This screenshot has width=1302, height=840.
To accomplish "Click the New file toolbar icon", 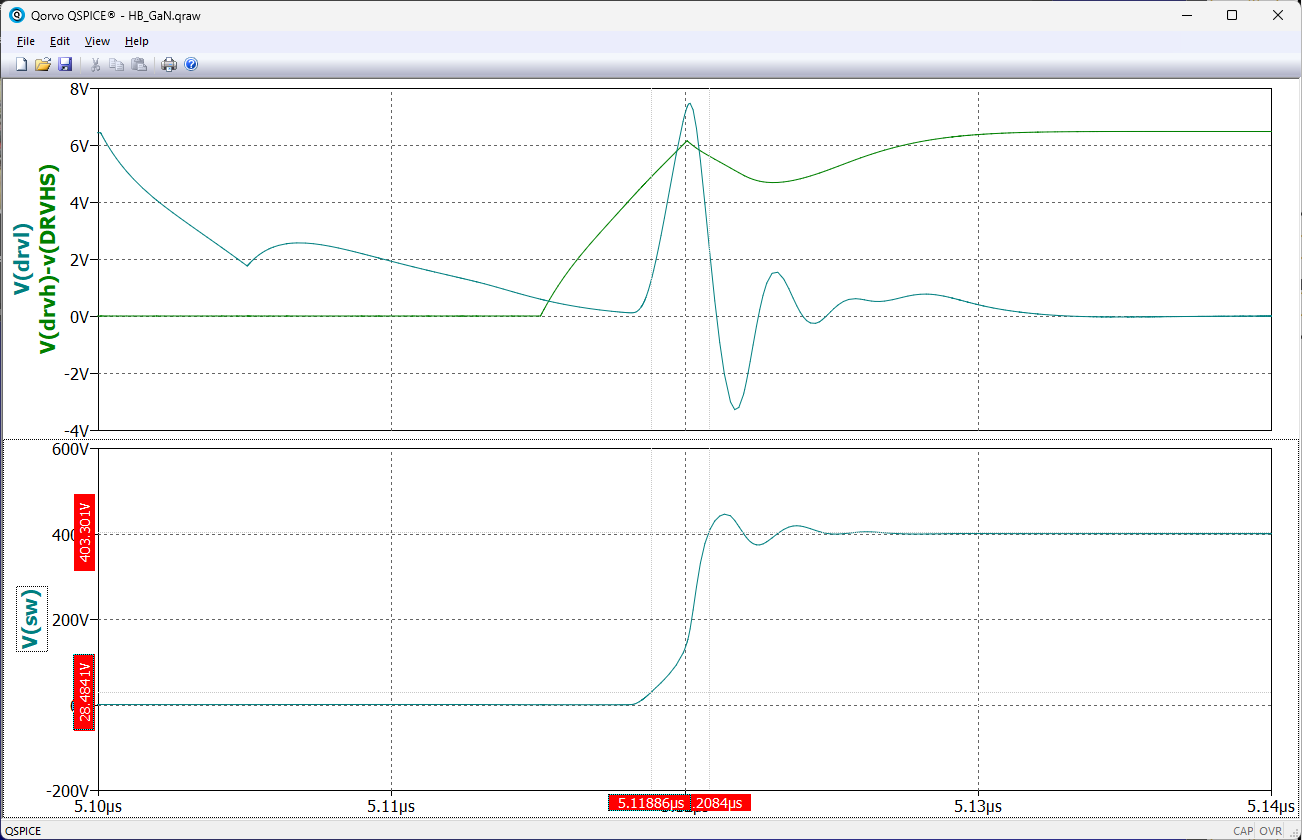I will click(22, 64).
